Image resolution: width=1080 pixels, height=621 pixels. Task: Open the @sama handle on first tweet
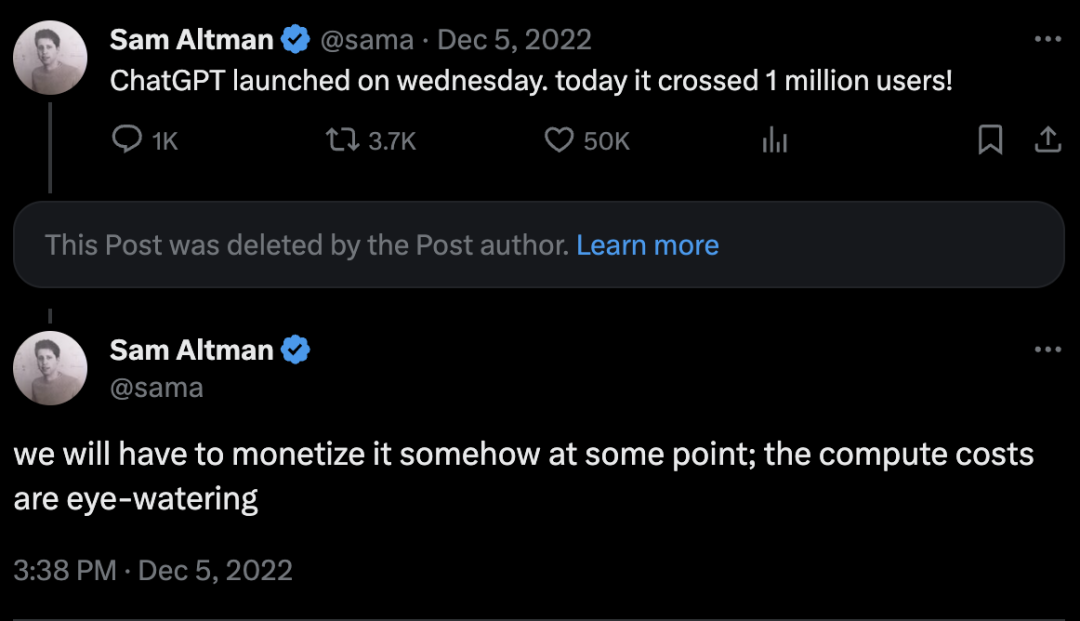point(366,40)
